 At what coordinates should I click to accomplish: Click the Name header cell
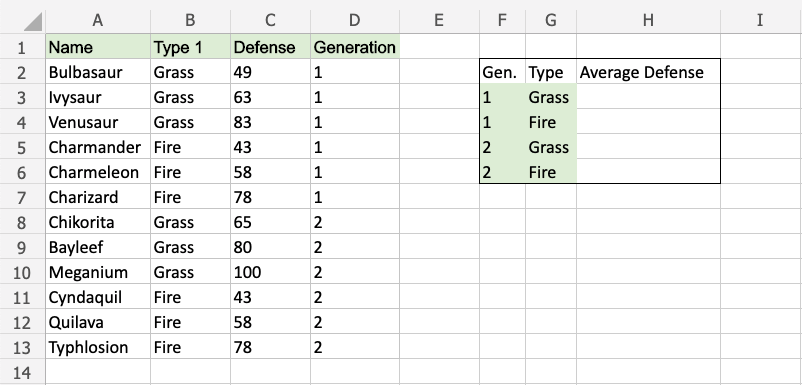pos(98,47)
